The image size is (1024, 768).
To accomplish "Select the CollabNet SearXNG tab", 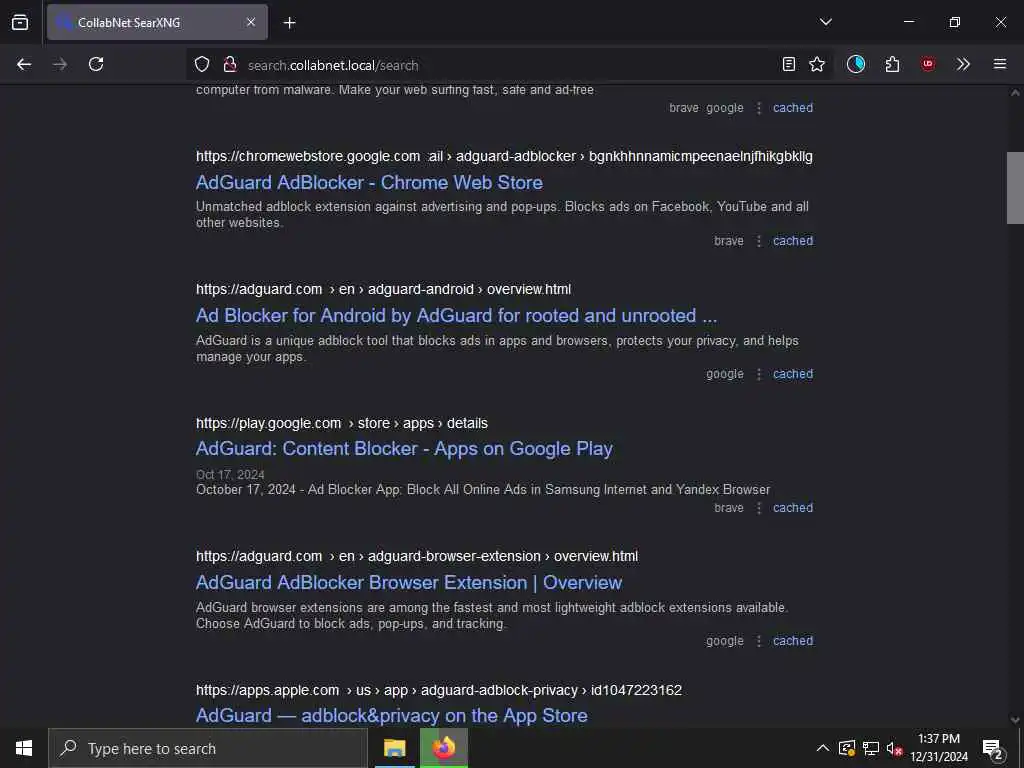I will 157,22.
